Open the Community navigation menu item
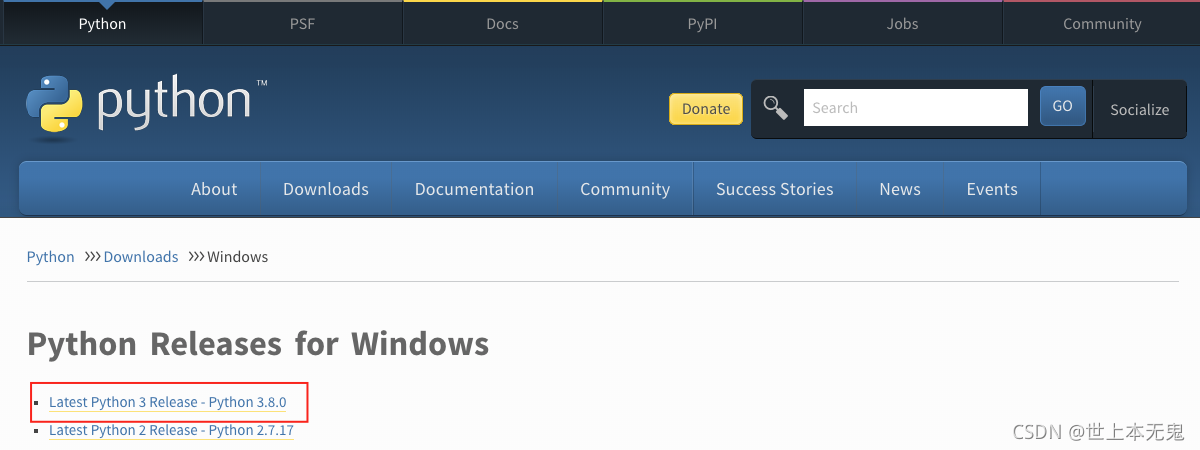This screenshot has height=450, width=1200. click(625, 189)
